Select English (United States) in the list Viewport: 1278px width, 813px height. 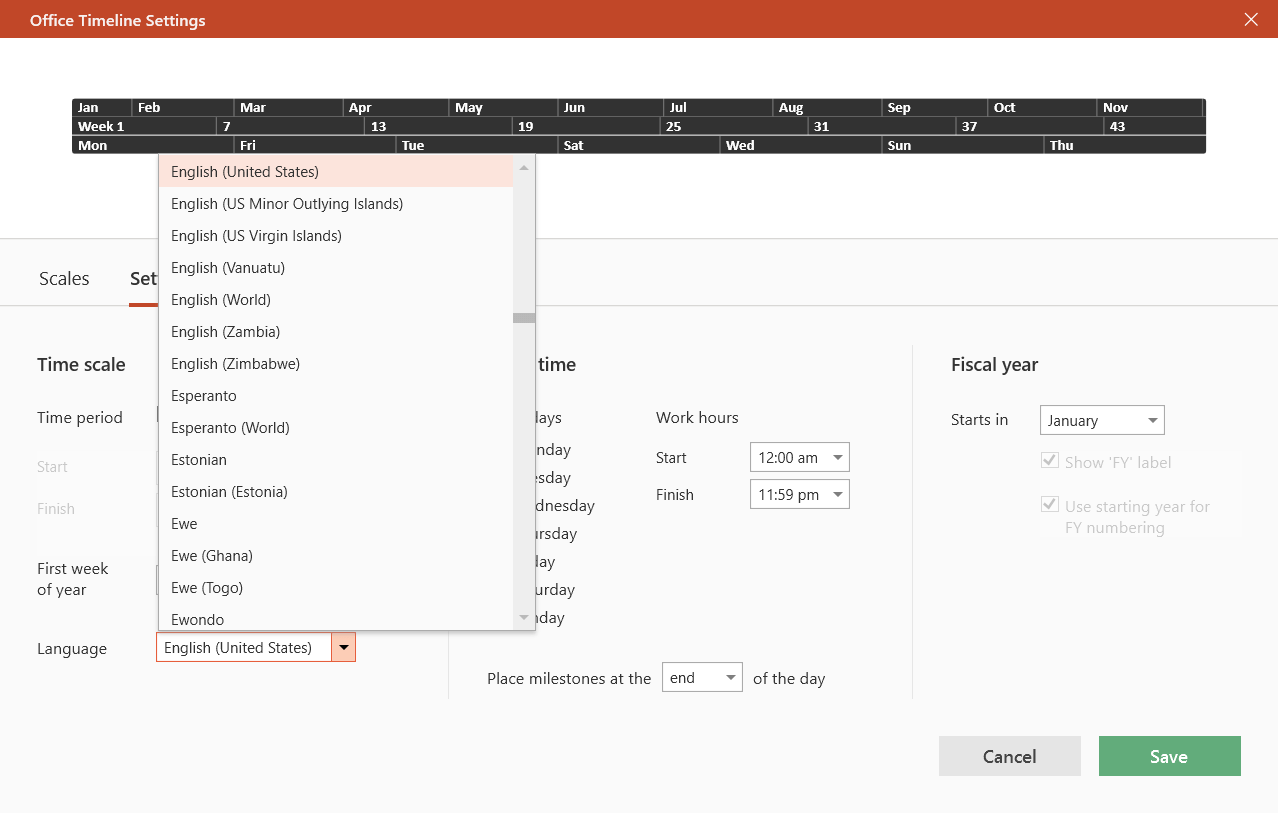[x=336, y=172]
